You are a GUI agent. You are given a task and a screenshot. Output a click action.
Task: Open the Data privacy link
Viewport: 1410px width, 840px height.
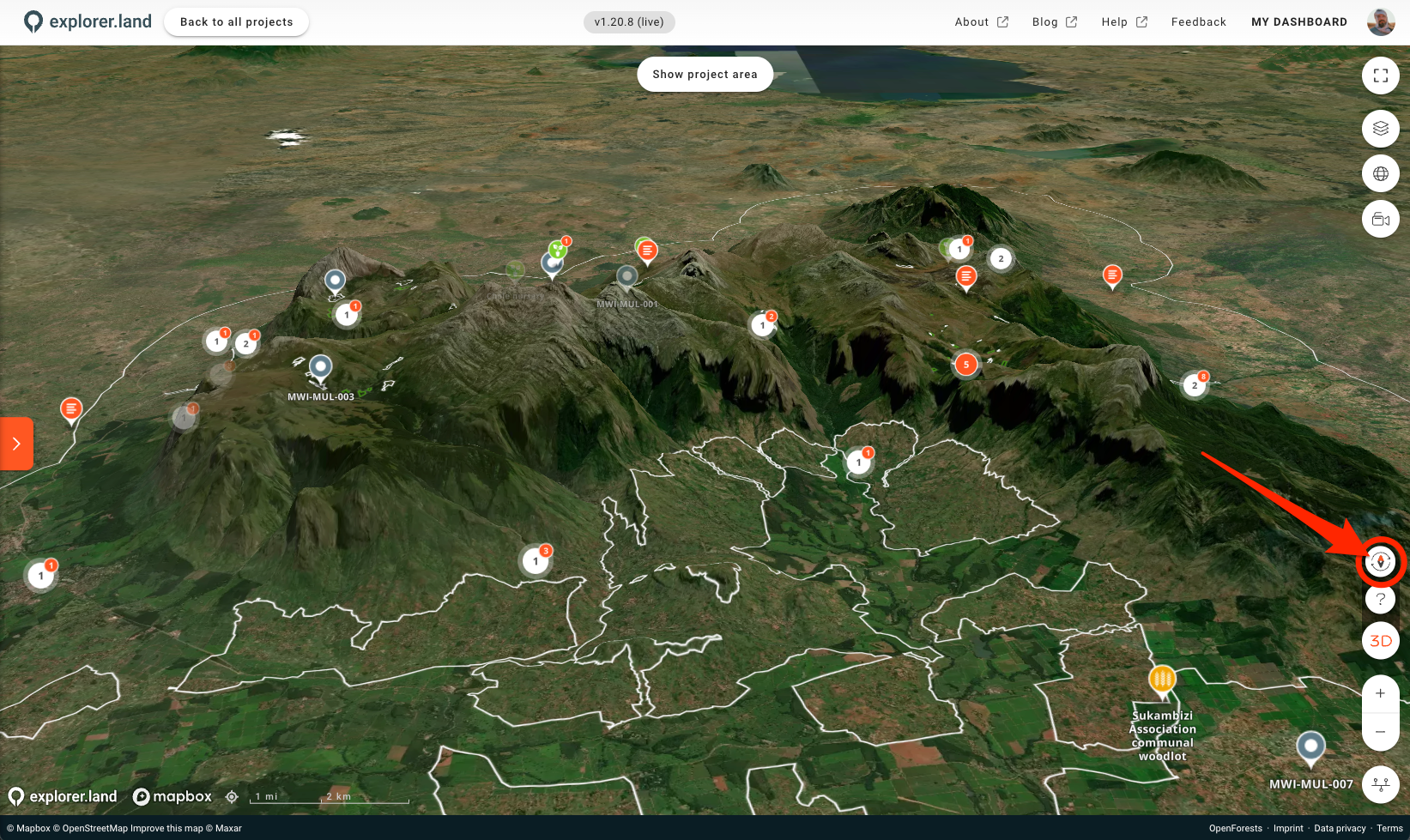coord(1339,828)
